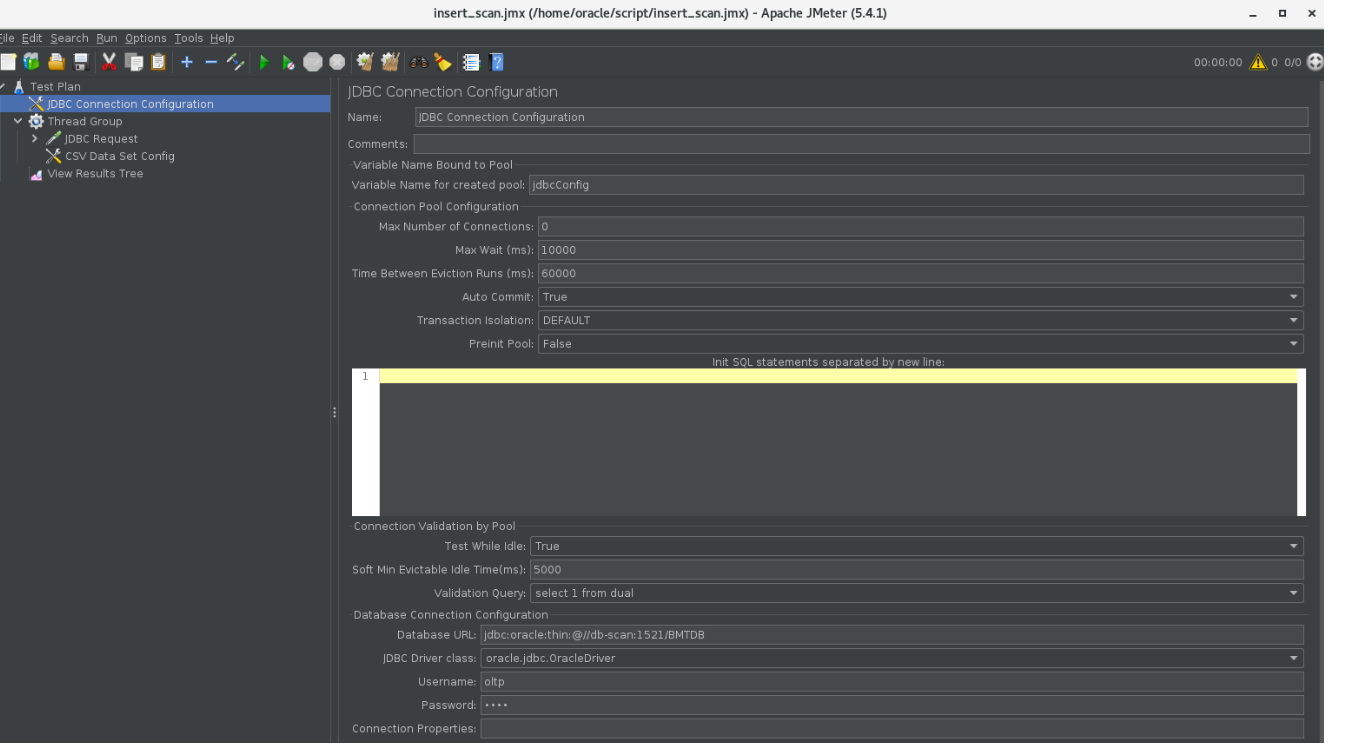Select the Test Plan node

point(55,87)
